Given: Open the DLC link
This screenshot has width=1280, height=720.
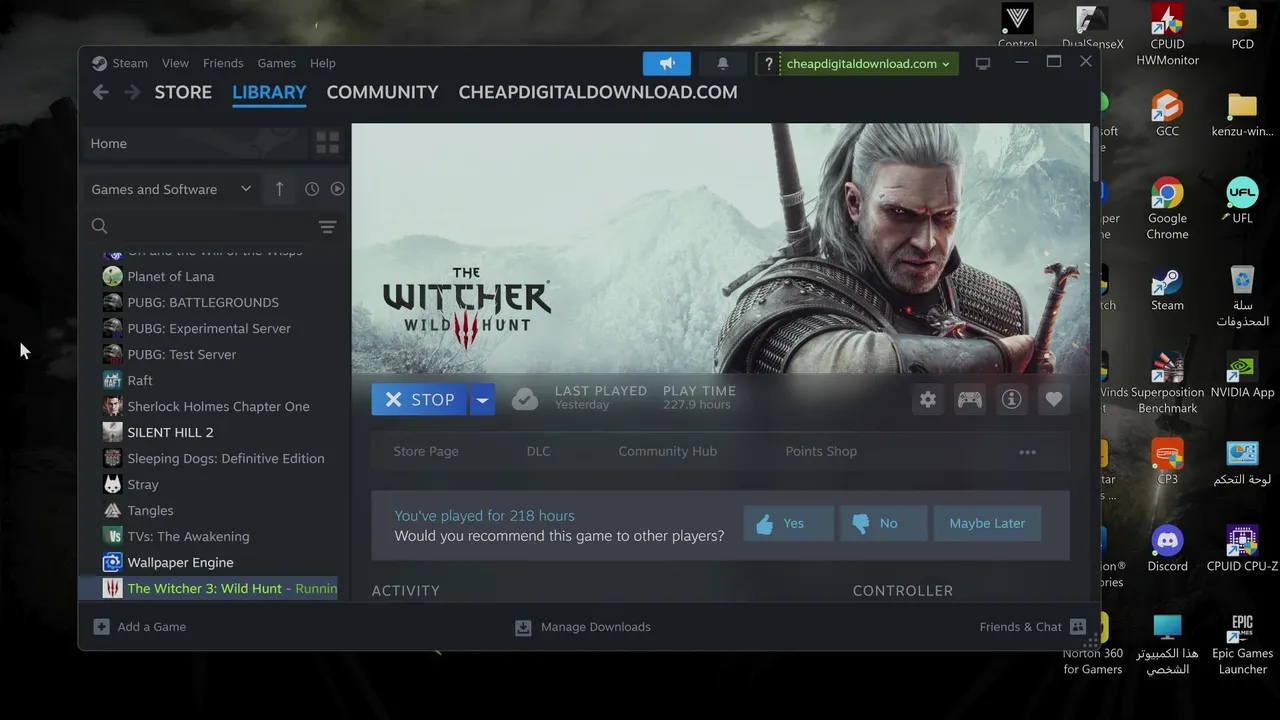Looking at the screenshot, I should coord(538,451).
